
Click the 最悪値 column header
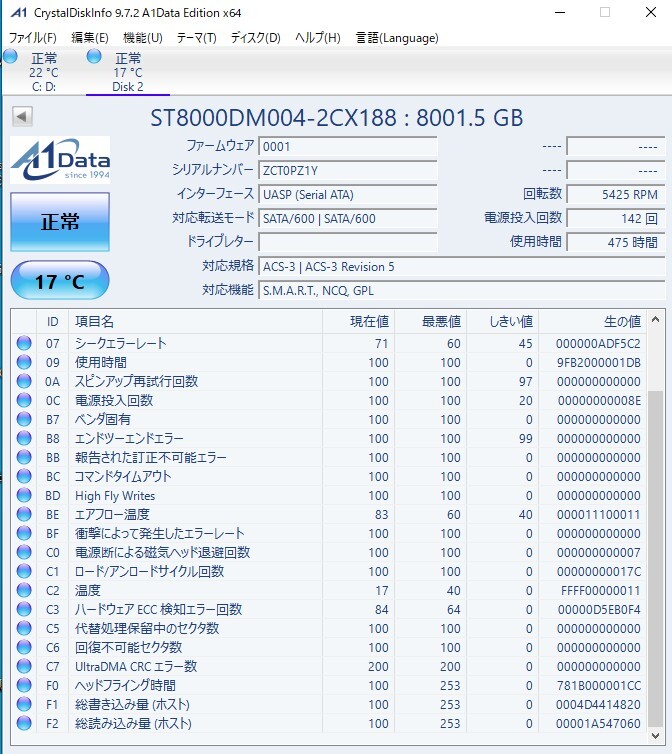point(431,321)
